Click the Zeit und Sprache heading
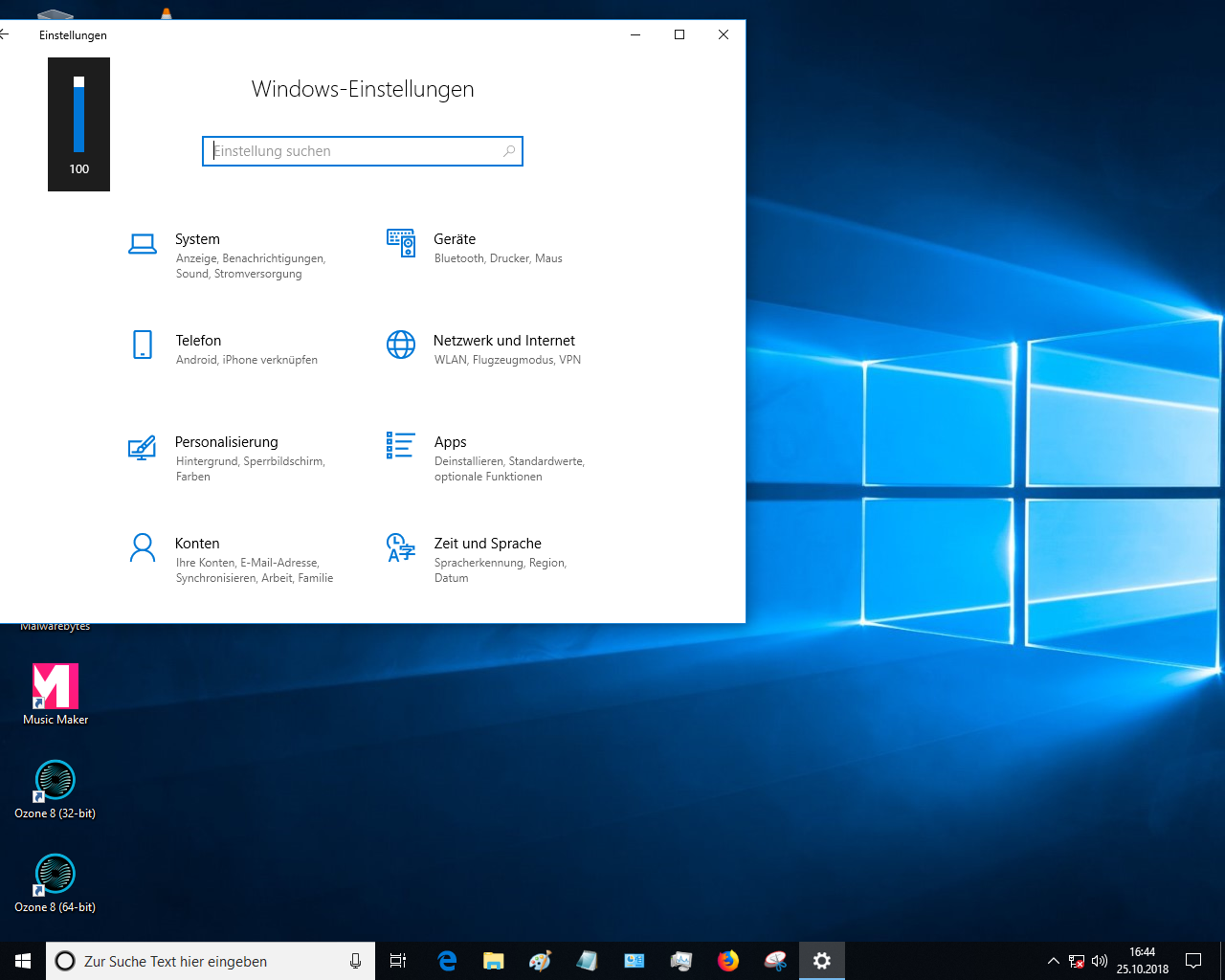The height and width of the screenshot is (980, 1225). pos(488,544)
